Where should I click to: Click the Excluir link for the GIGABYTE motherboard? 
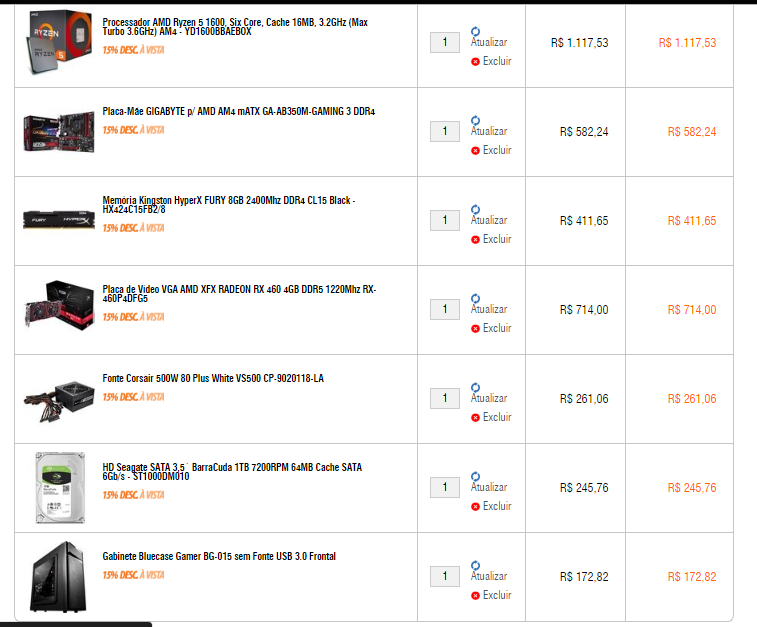tap(497, 150)
